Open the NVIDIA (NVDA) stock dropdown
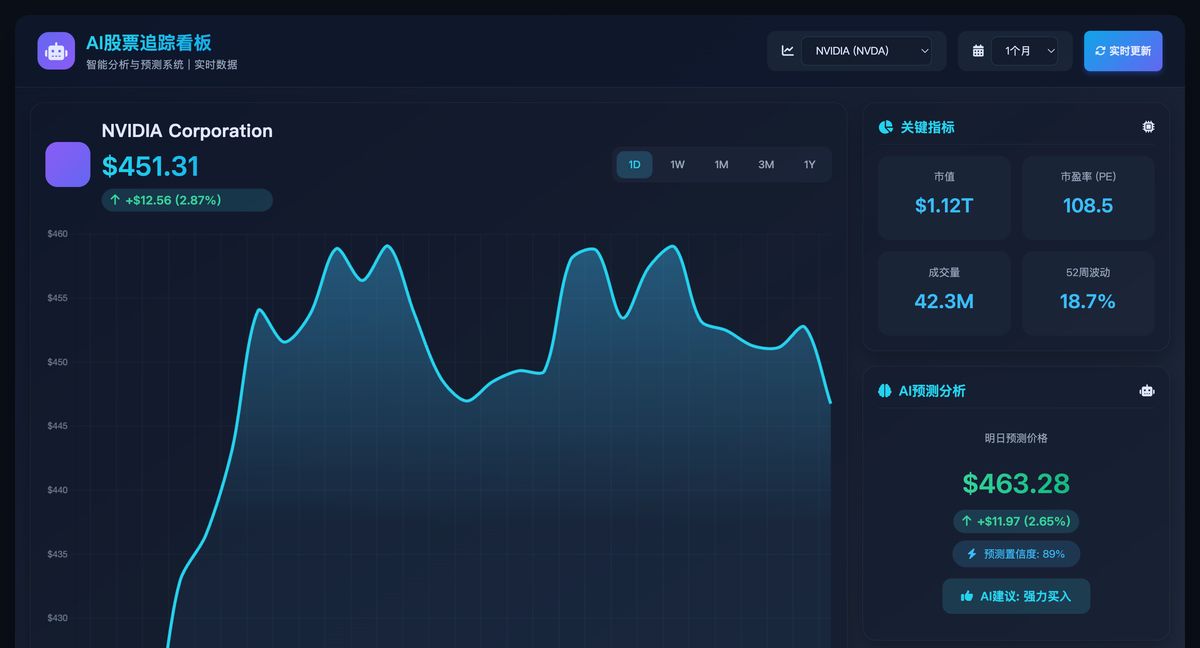This screenshot has height=648, width=1200. (866, 49)
